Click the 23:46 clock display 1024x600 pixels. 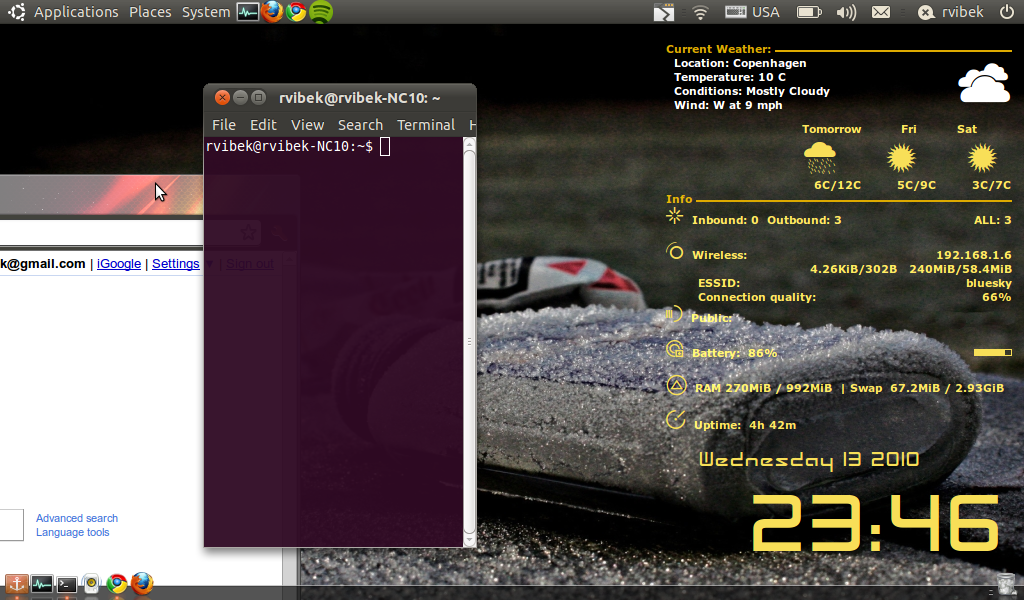pos(876,523)
